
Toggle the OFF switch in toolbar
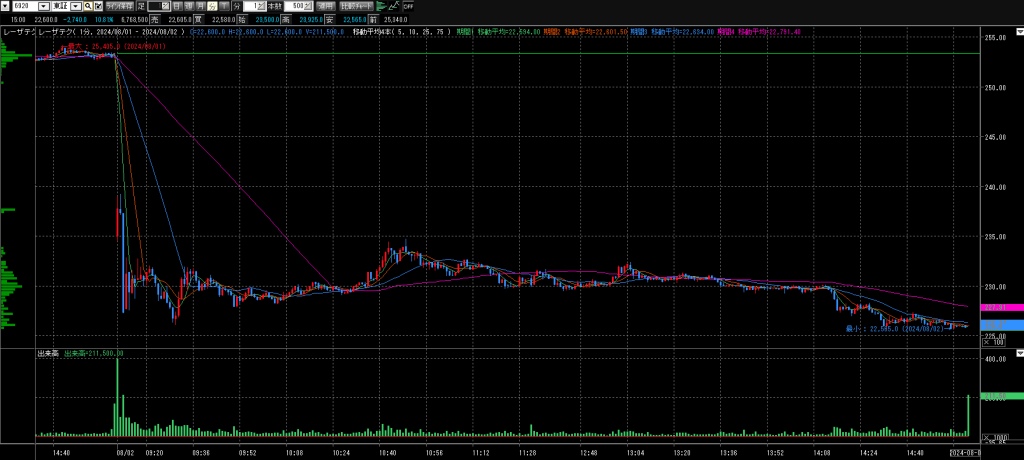[x=408, y=5]
